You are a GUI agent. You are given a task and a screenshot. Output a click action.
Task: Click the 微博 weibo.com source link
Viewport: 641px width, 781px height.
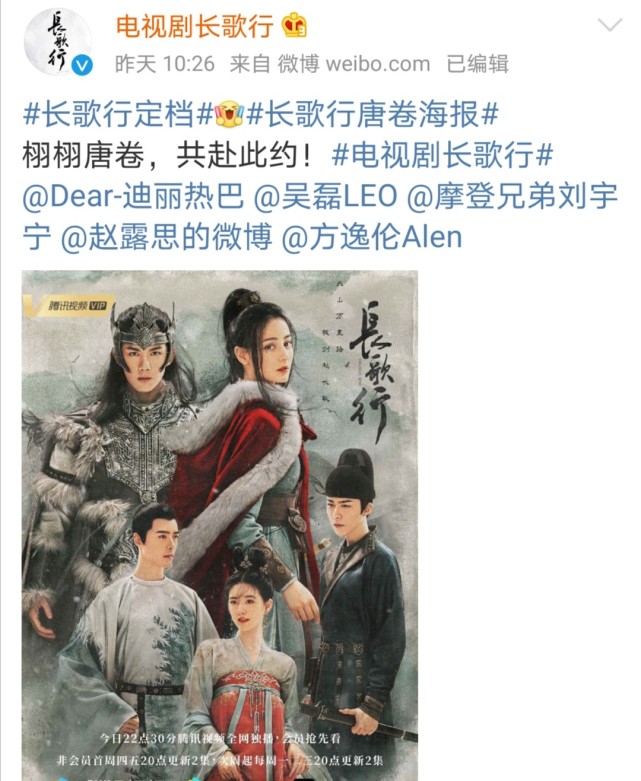tap(354, 64)
